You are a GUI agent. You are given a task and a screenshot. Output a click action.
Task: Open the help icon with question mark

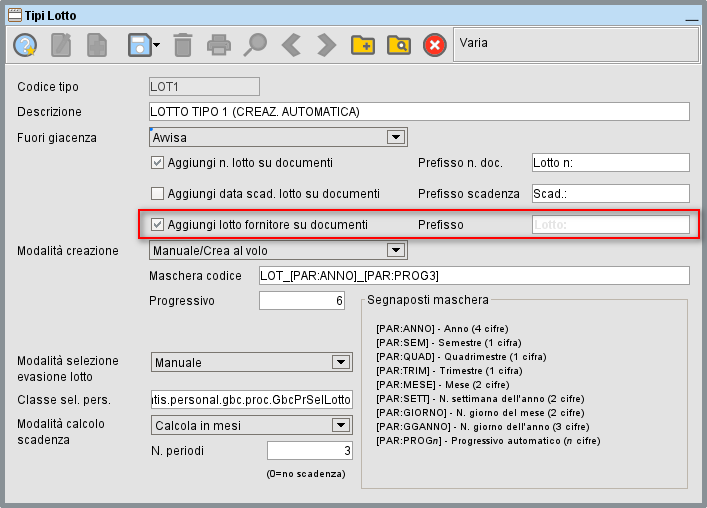pos(25,45)
